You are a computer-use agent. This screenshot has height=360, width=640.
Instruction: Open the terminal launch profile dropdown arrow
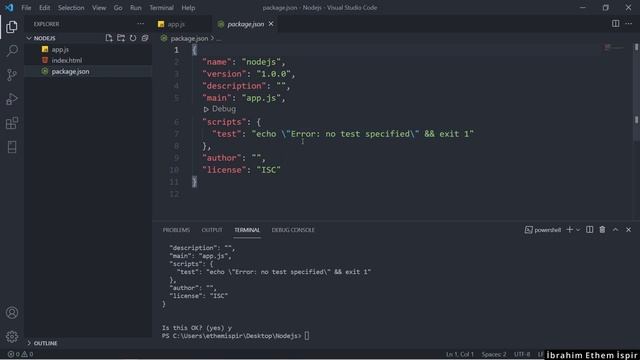click(x=578, y=230)
